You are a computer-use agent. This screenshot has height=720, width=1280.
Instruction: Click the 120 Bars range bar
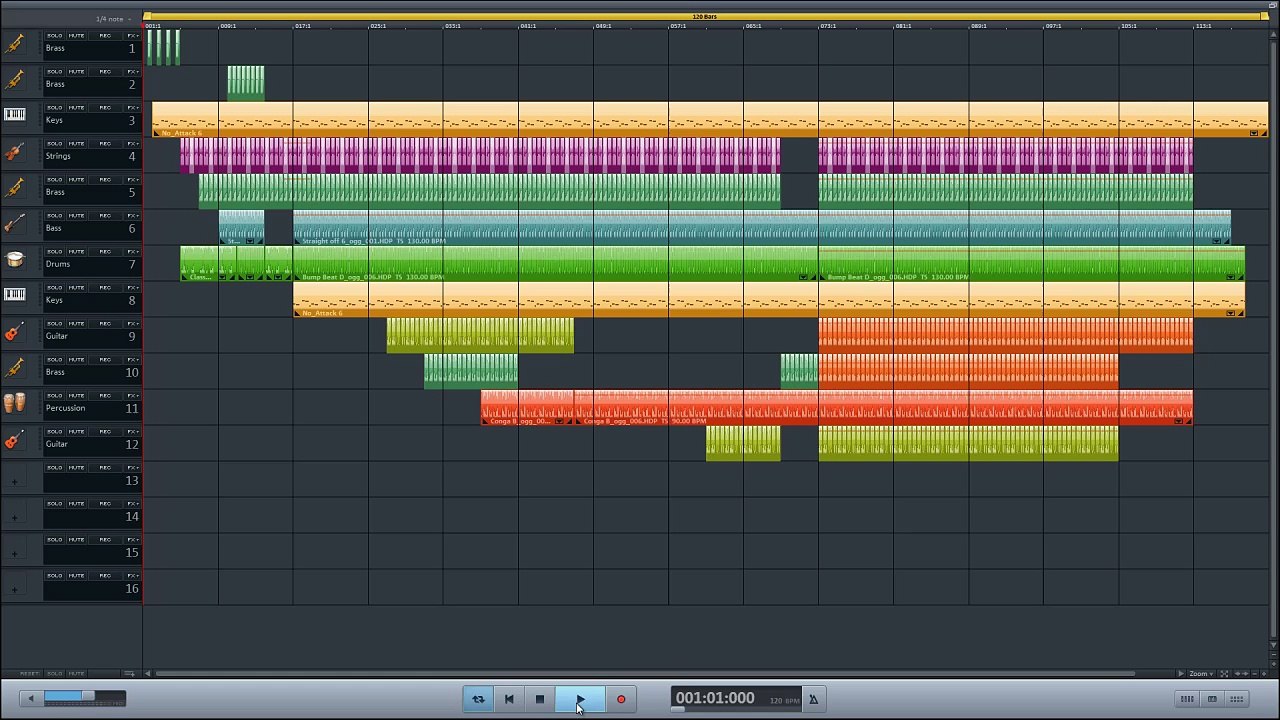pos(705,16)
